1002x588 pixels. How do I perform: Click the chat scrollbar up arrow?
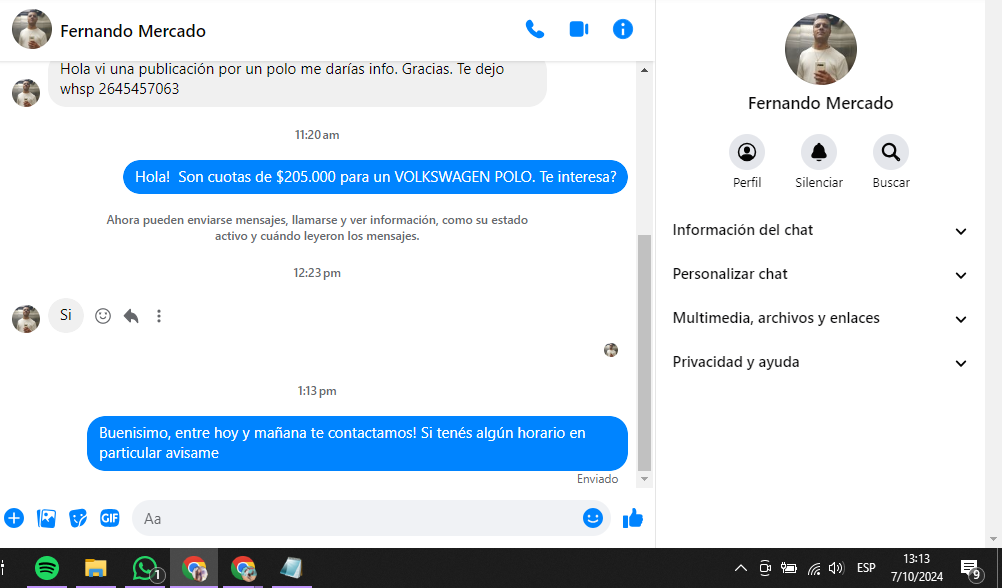pyautogui.click(x=644, y=70)
